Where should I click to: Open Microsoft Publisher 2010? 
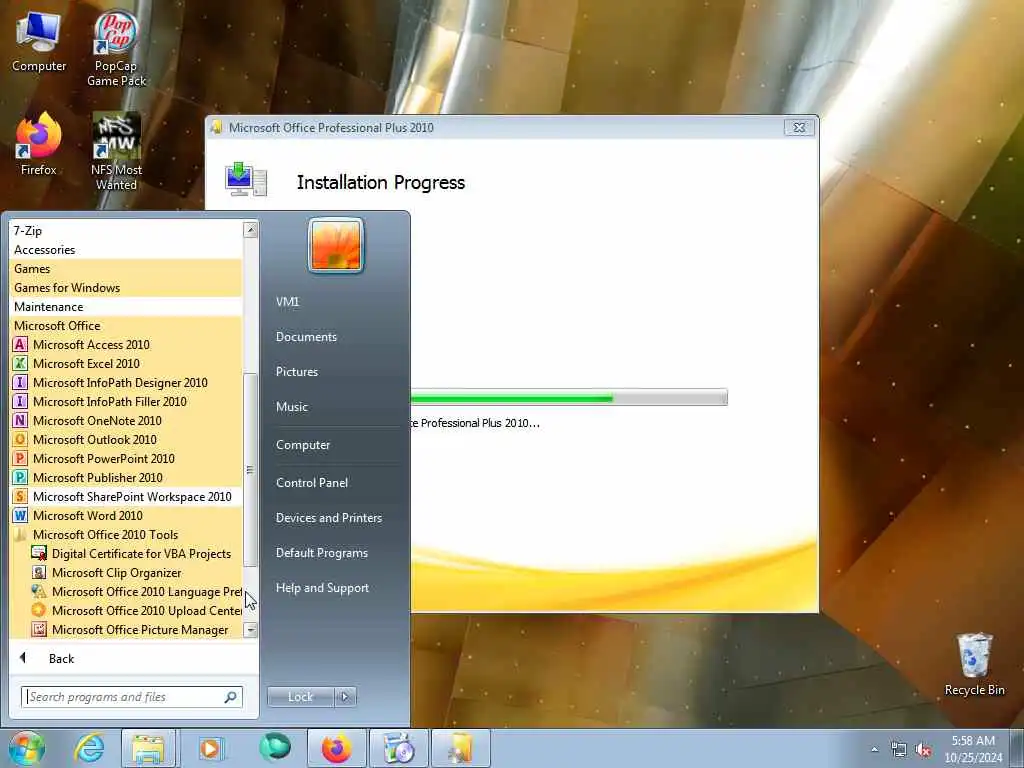pos(98,477)
